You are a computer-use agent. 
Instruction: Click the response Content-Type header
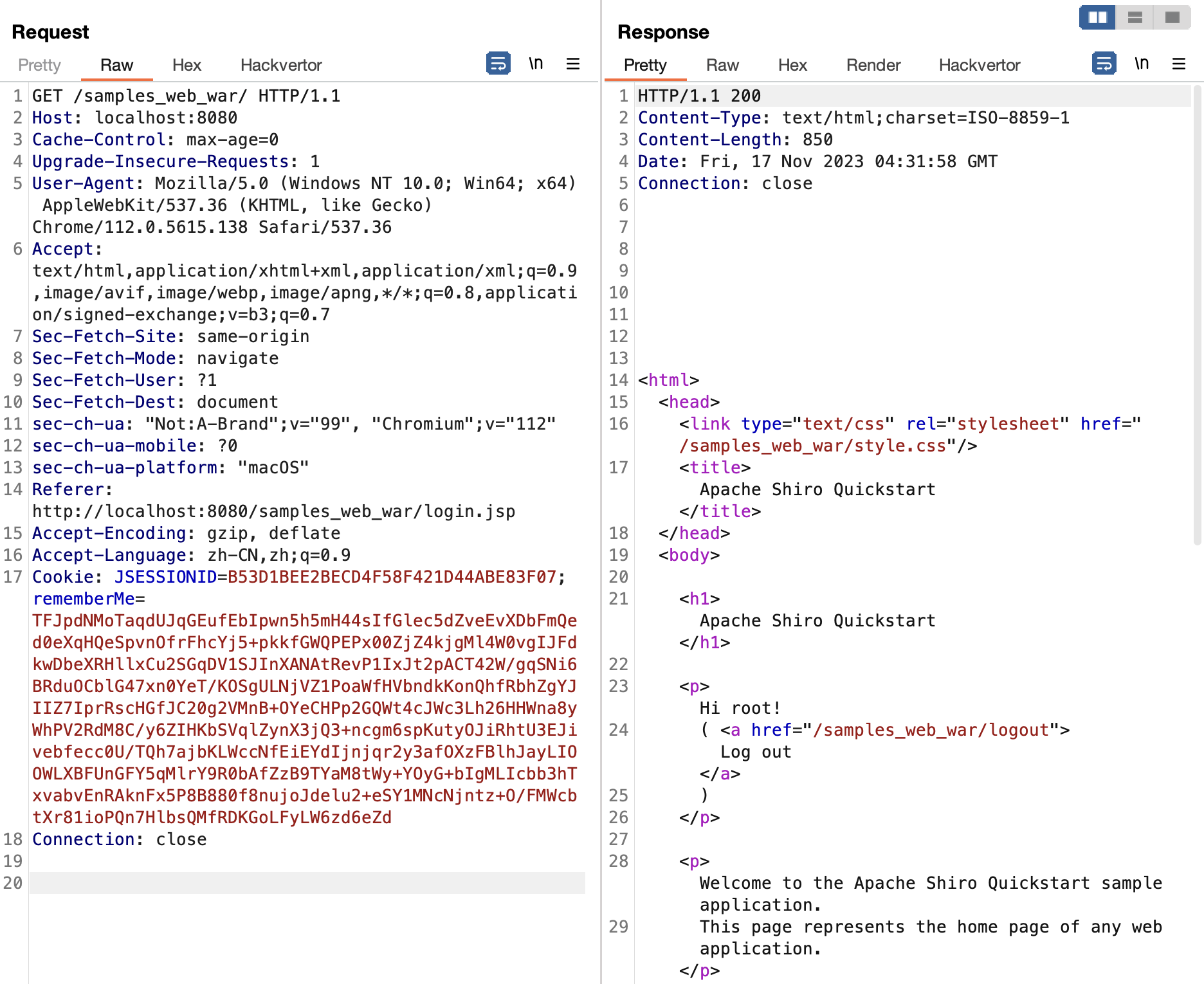[854, 118]
